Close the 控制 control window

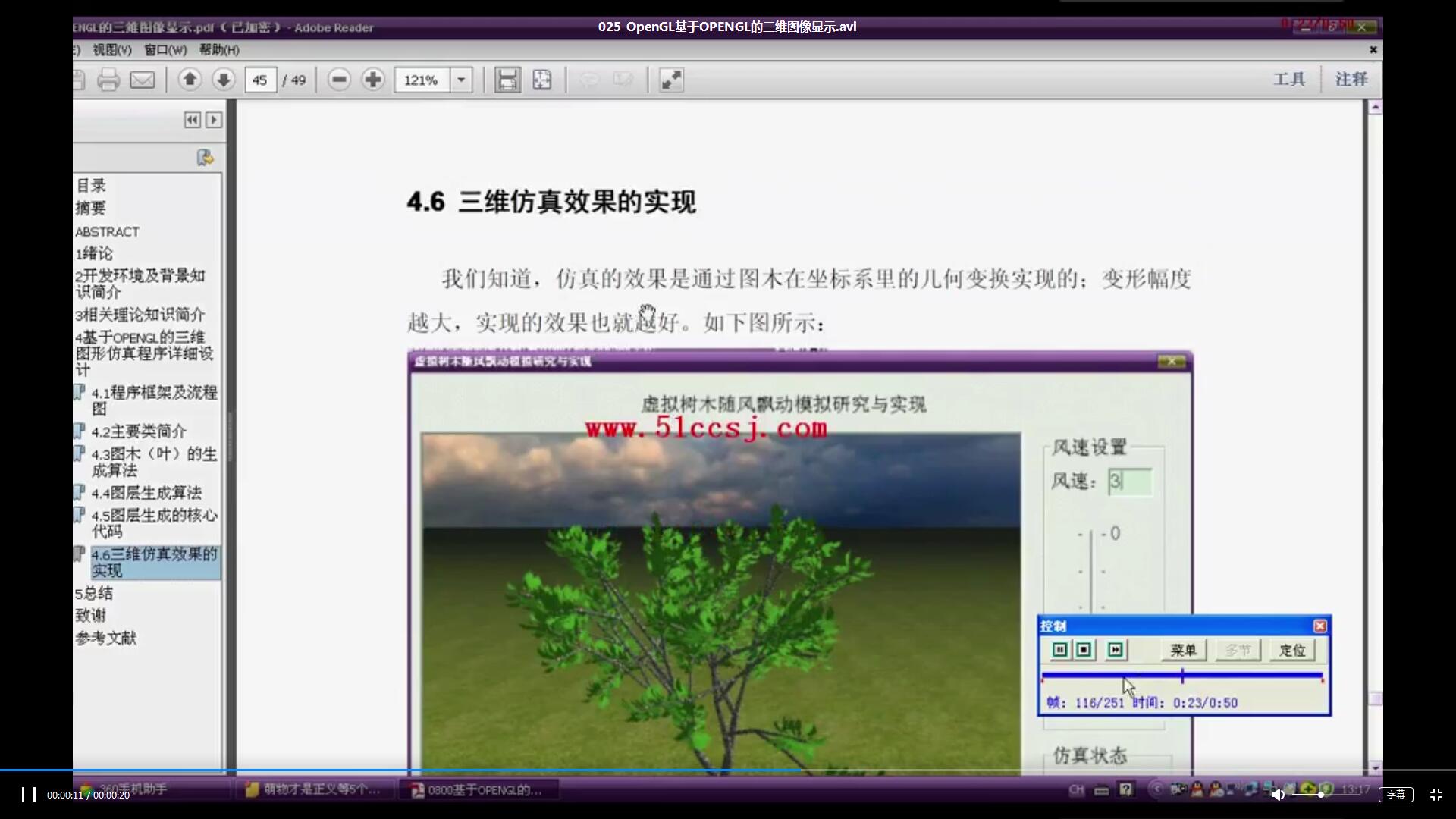coord(1319,626)
